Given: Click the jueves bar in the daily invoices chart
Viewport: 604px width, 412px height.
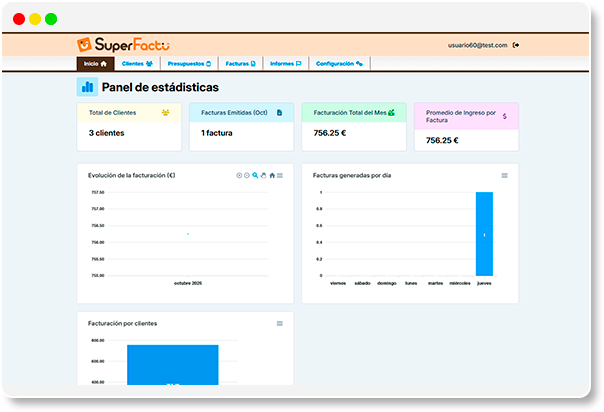Looking at the screenshot, I should (484, 234).
